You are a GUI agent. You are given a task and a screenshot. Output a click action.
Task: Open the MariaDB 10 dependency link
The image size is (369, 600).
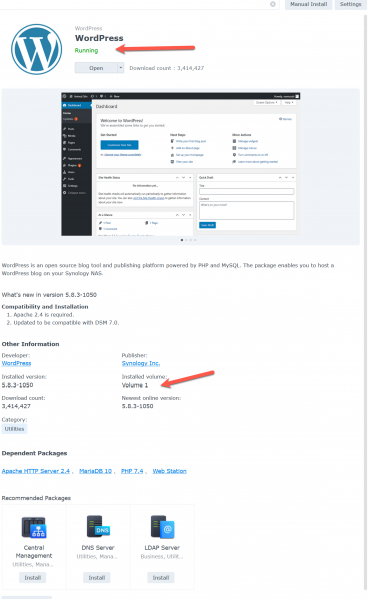pos(95,471)
